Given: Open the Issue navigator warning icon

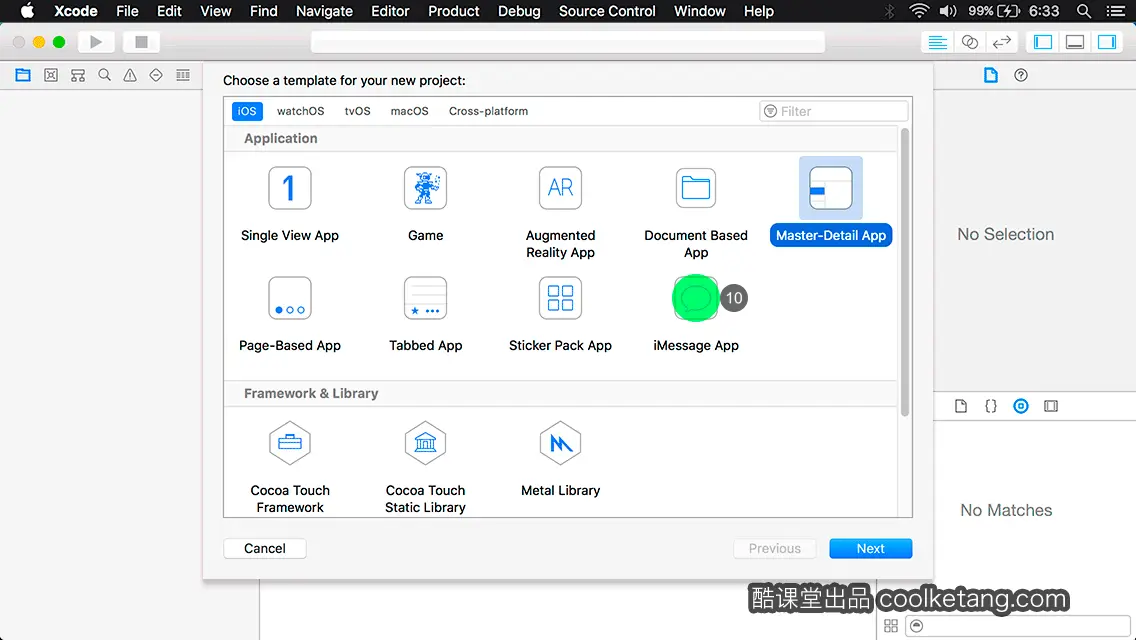Looking at the screenshot, I should [x=130, y=75].
